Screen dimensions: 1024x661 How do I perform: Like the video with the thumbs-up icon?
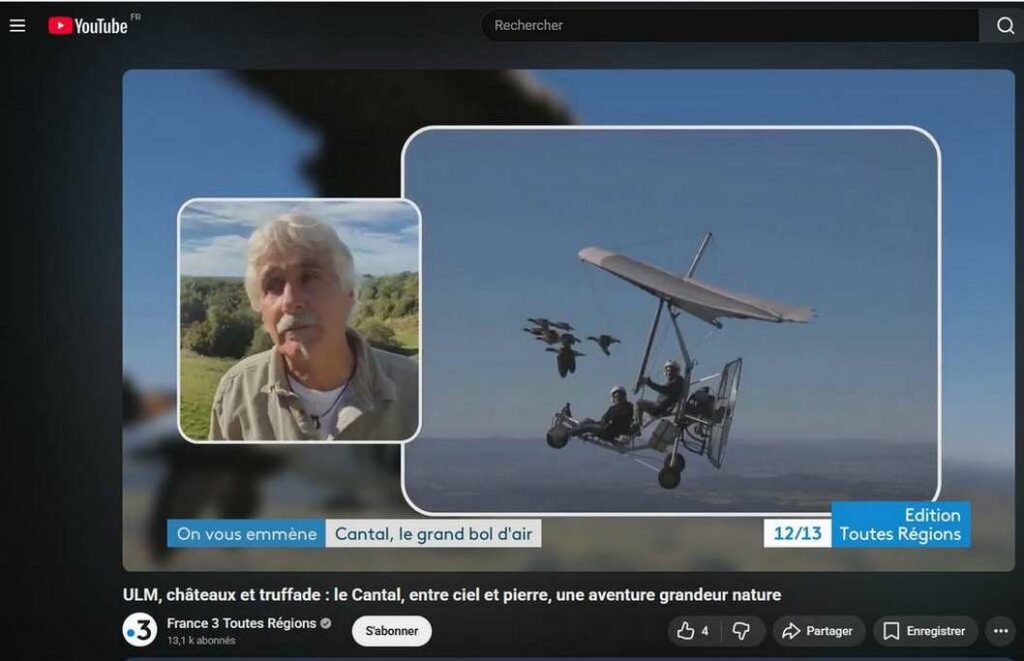[686, 631]
